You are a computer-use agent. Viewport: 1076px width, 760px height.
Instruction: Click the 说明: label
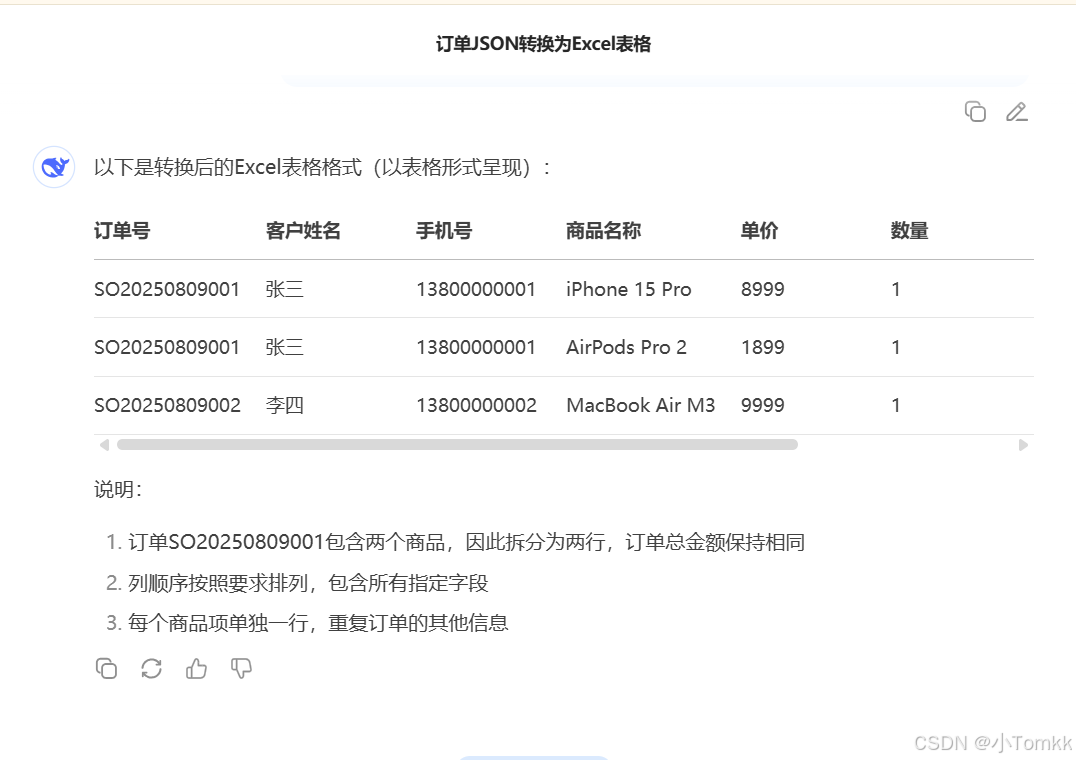point(118,490)
